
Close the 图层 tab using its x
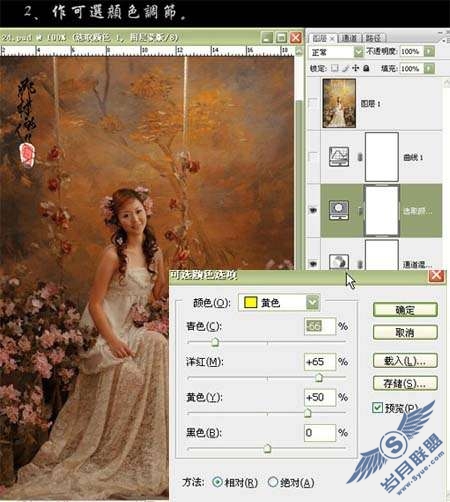332,39
